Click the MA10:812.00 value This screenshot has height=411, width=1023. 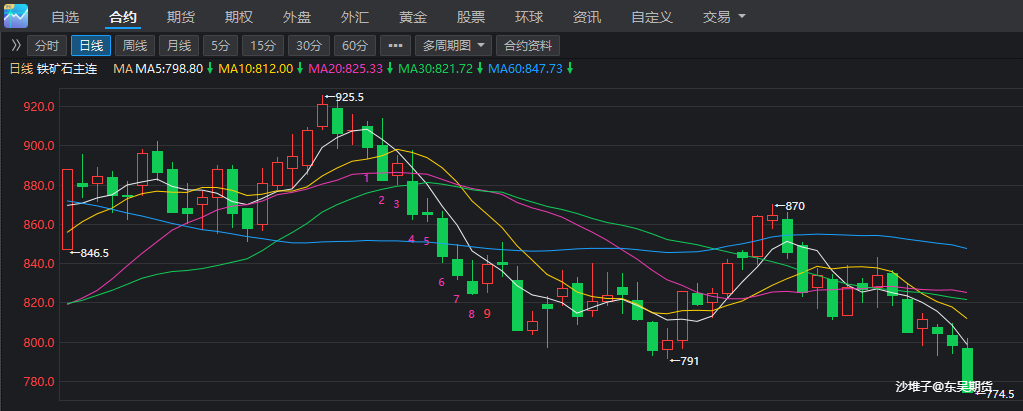[x=256, y=68]
